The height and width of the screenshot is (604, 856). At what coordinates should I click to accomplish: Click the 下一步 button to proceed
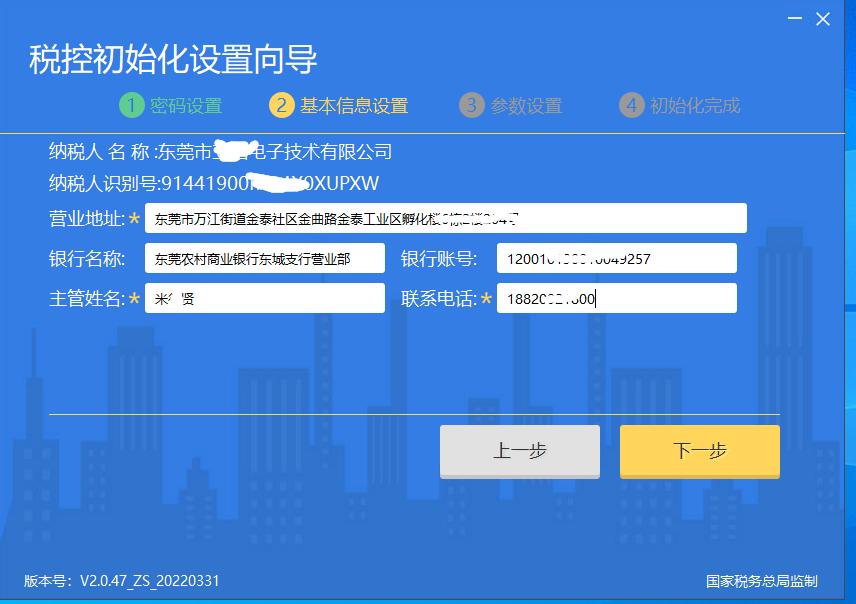(699, 451)
